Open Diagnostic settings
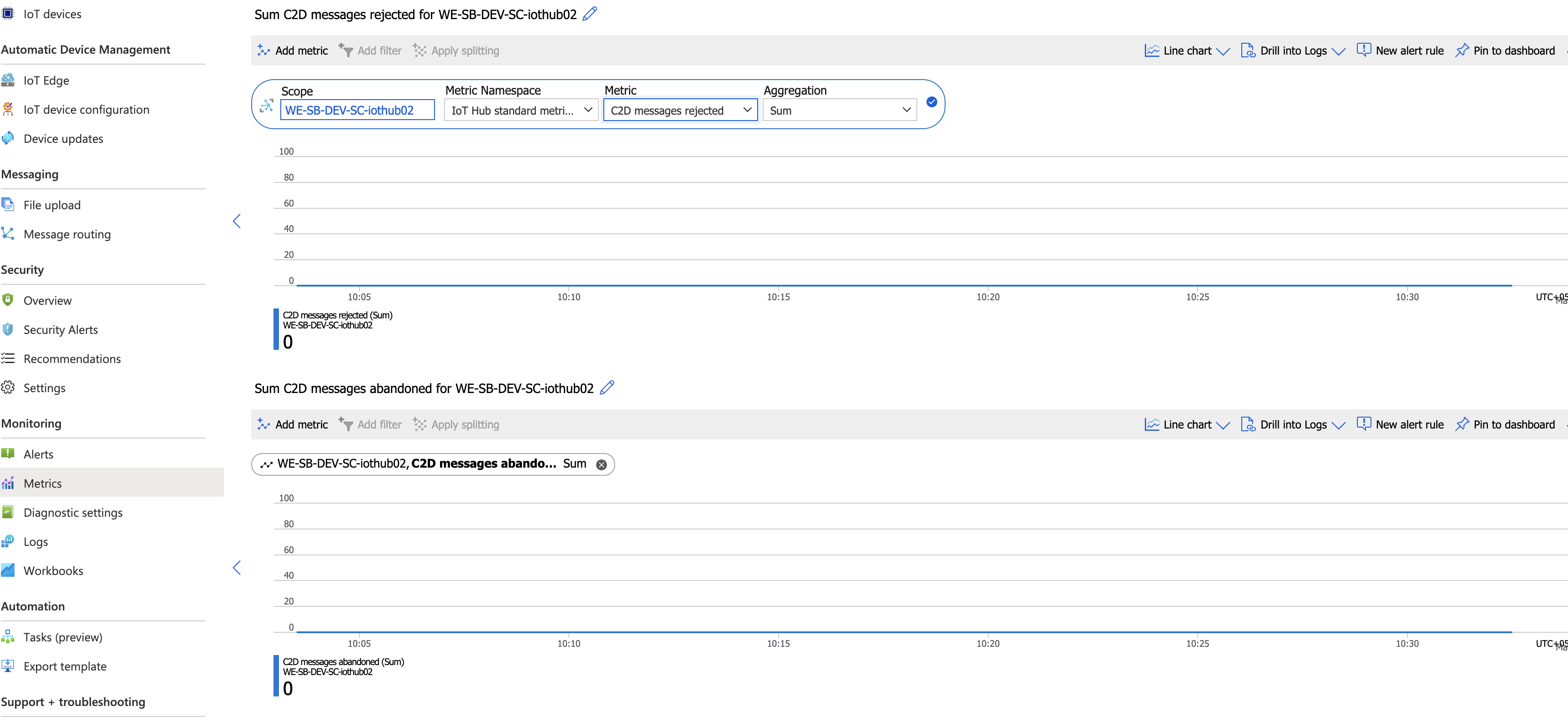This screenshot has height=726, width=1568. pyautogui.click(x=73, y=512)
